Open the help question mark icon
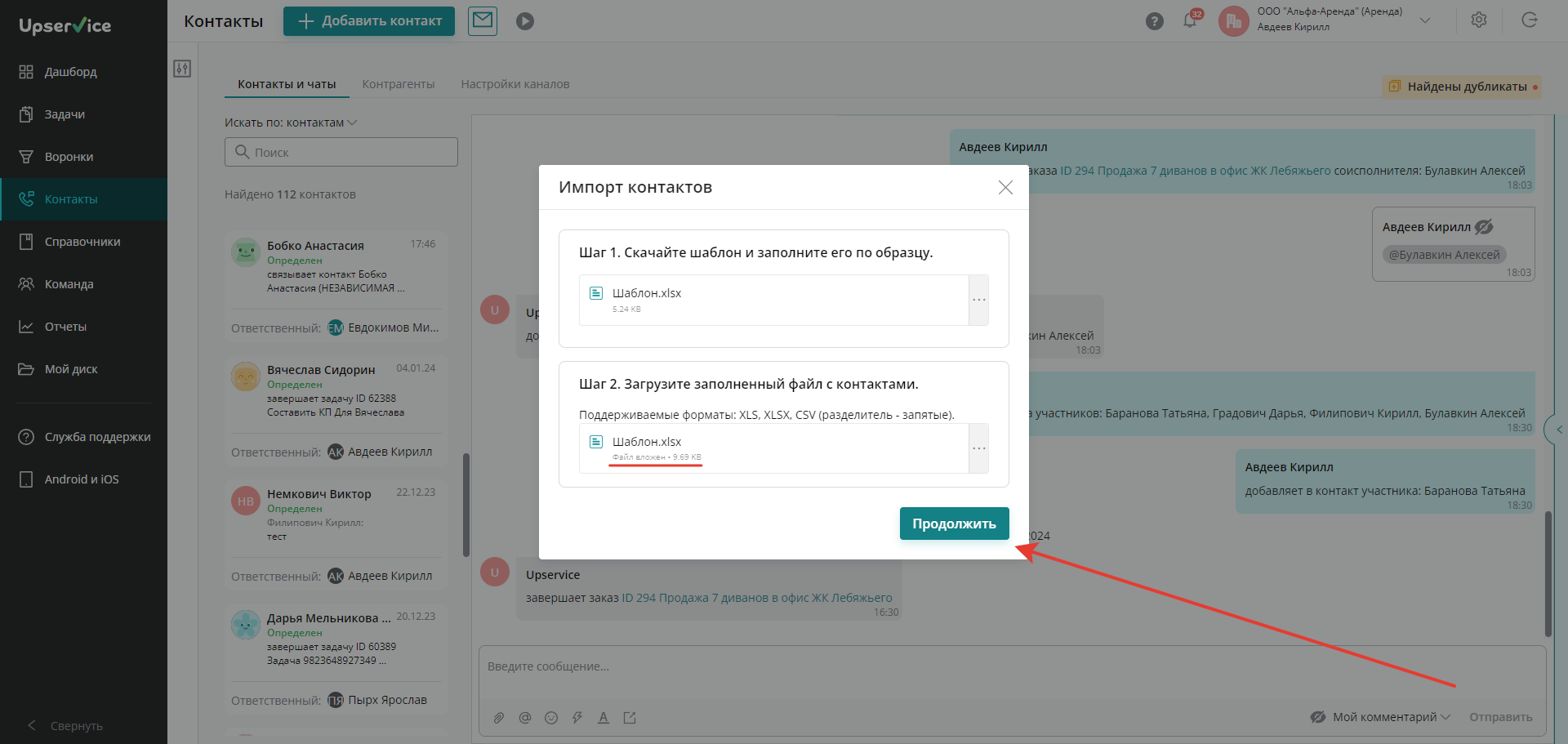Screen dimensions: 1568x744 (1154, 21)
